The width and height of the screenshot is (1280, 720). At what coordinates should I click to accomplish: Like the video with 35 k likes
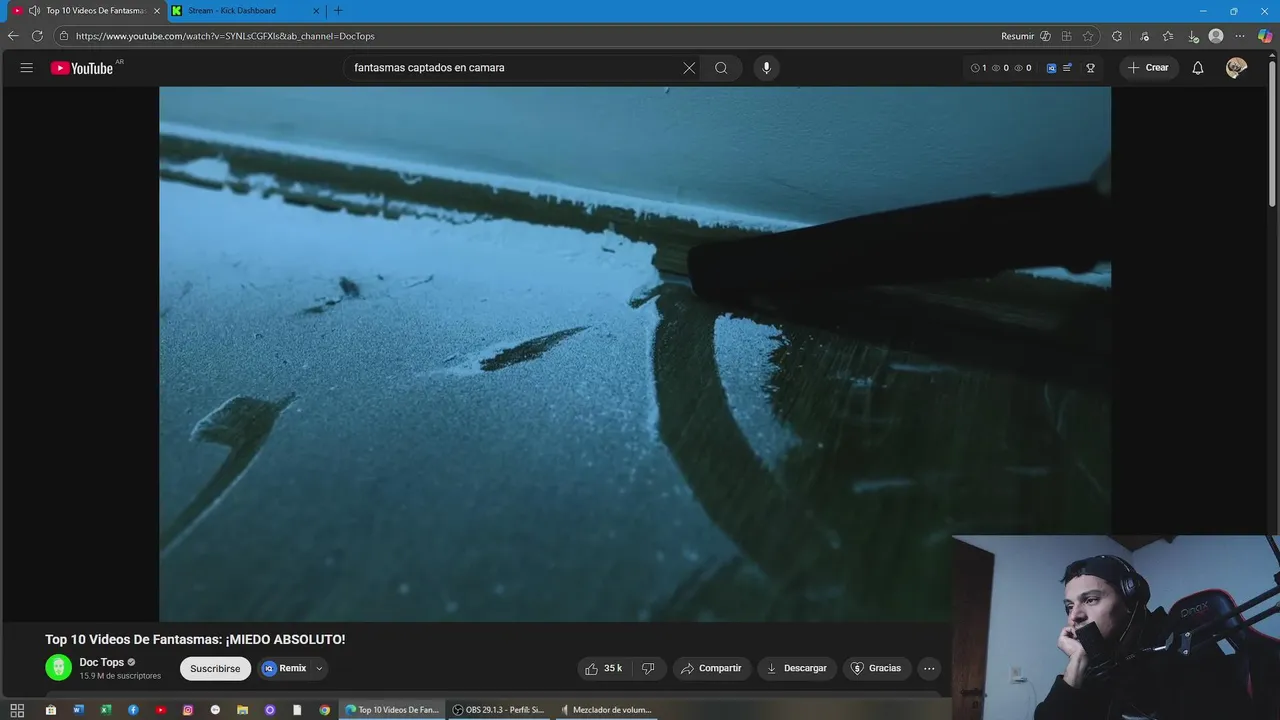pos(604,668)
